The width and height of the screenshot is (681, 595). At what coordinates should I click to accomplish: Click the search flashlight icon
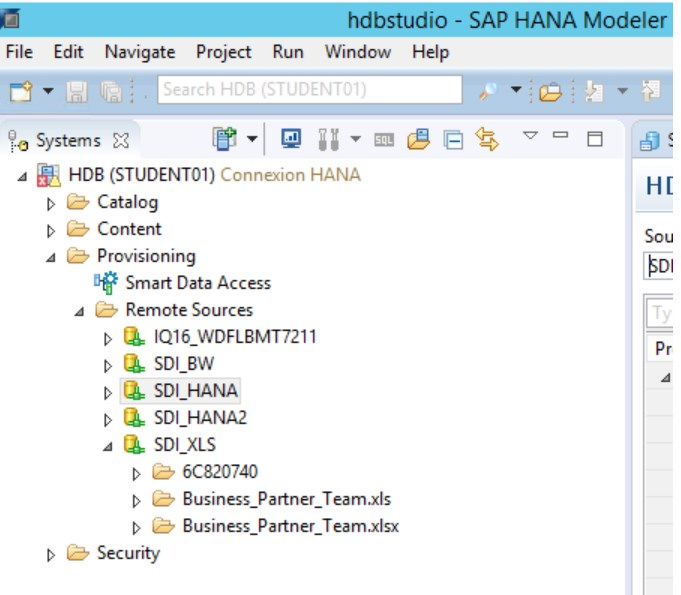488,91
